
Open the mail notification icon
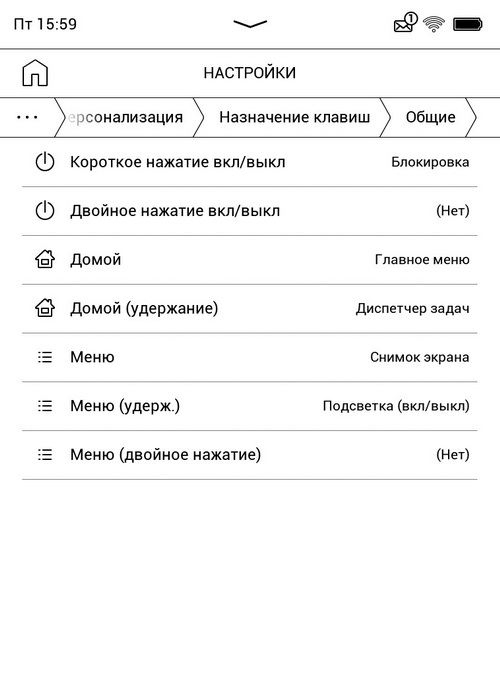[x=405, y=23]
